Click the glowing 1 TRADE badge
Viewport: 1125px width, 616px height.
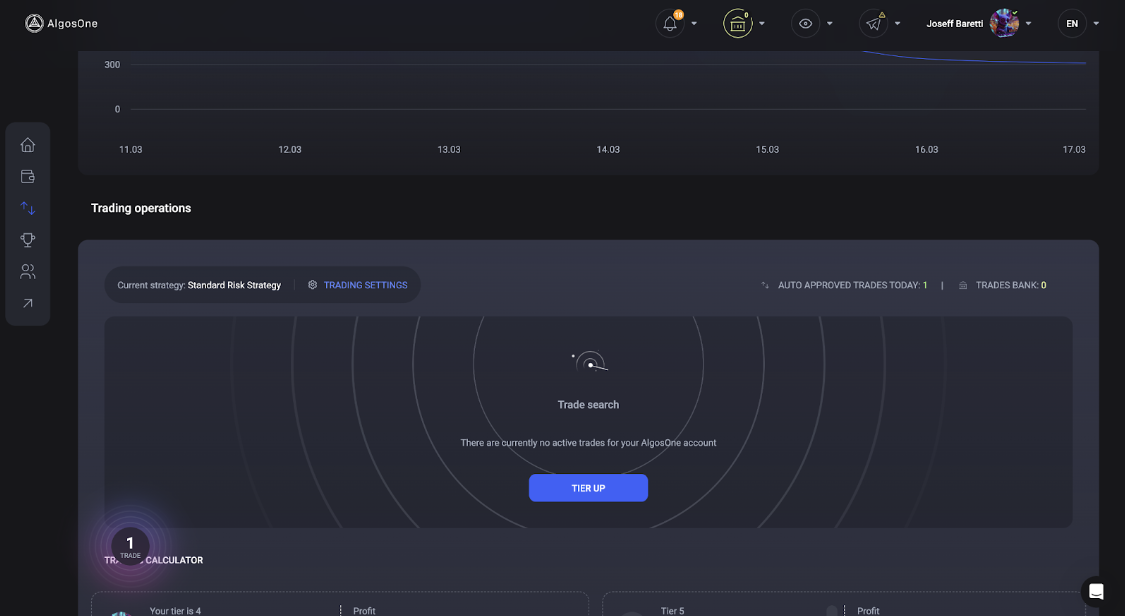tap(130, 546)
